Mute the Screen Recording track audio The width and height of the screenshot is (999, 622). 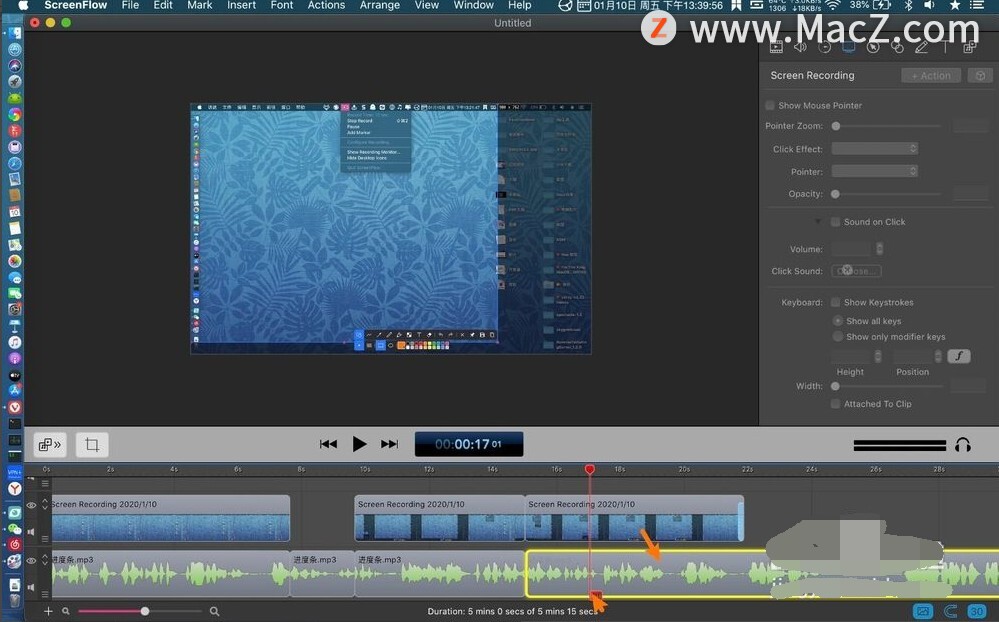[x=31, y=532]
